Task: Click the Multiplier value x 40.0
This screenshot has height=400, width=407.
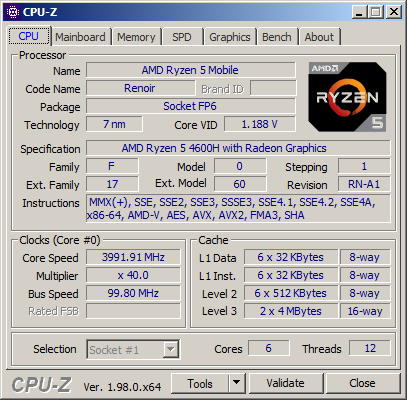Action: [133, 275]
